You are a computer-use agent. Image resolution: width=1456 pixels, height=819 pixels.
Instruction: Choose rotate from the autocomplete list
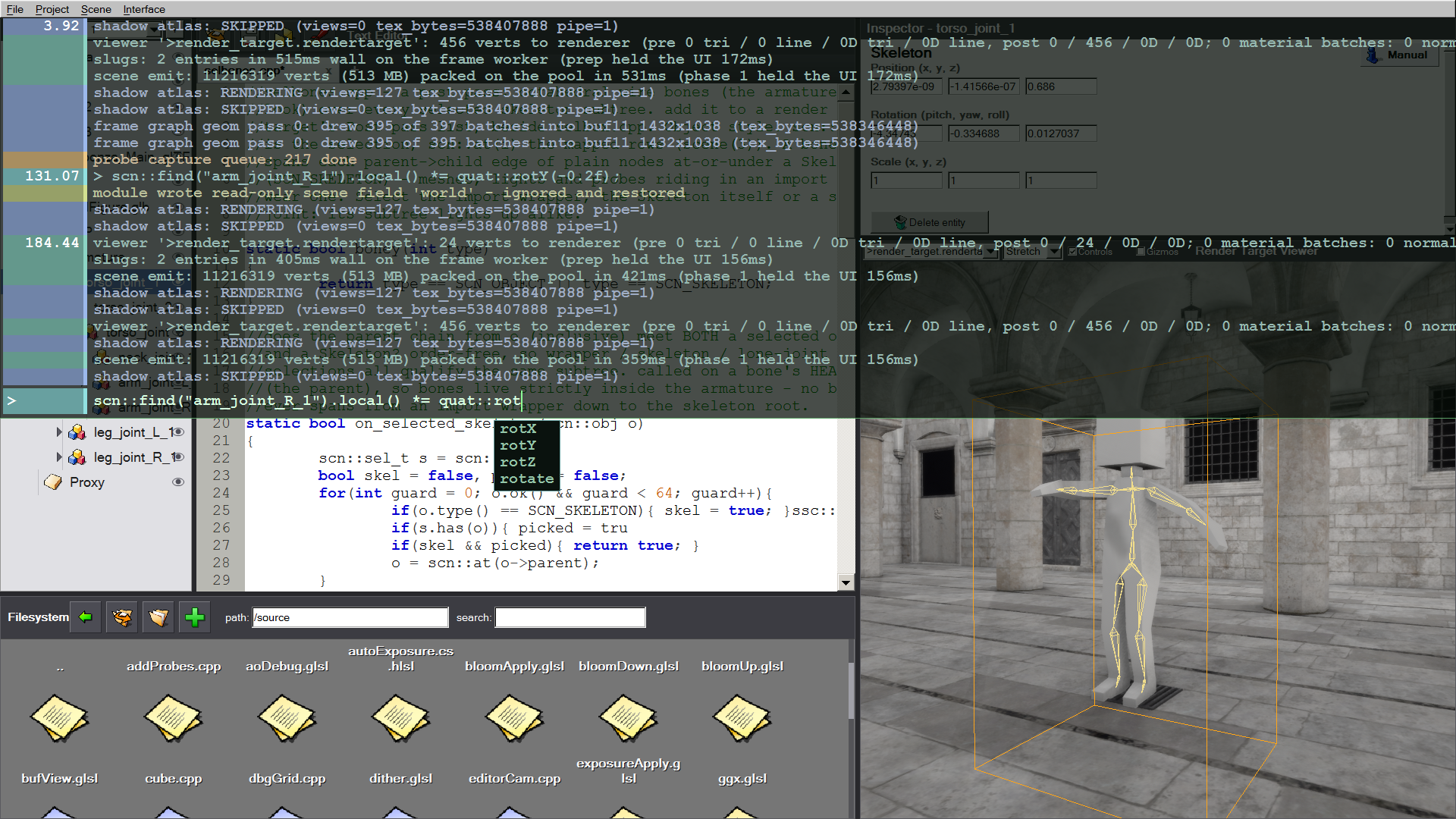527,479
